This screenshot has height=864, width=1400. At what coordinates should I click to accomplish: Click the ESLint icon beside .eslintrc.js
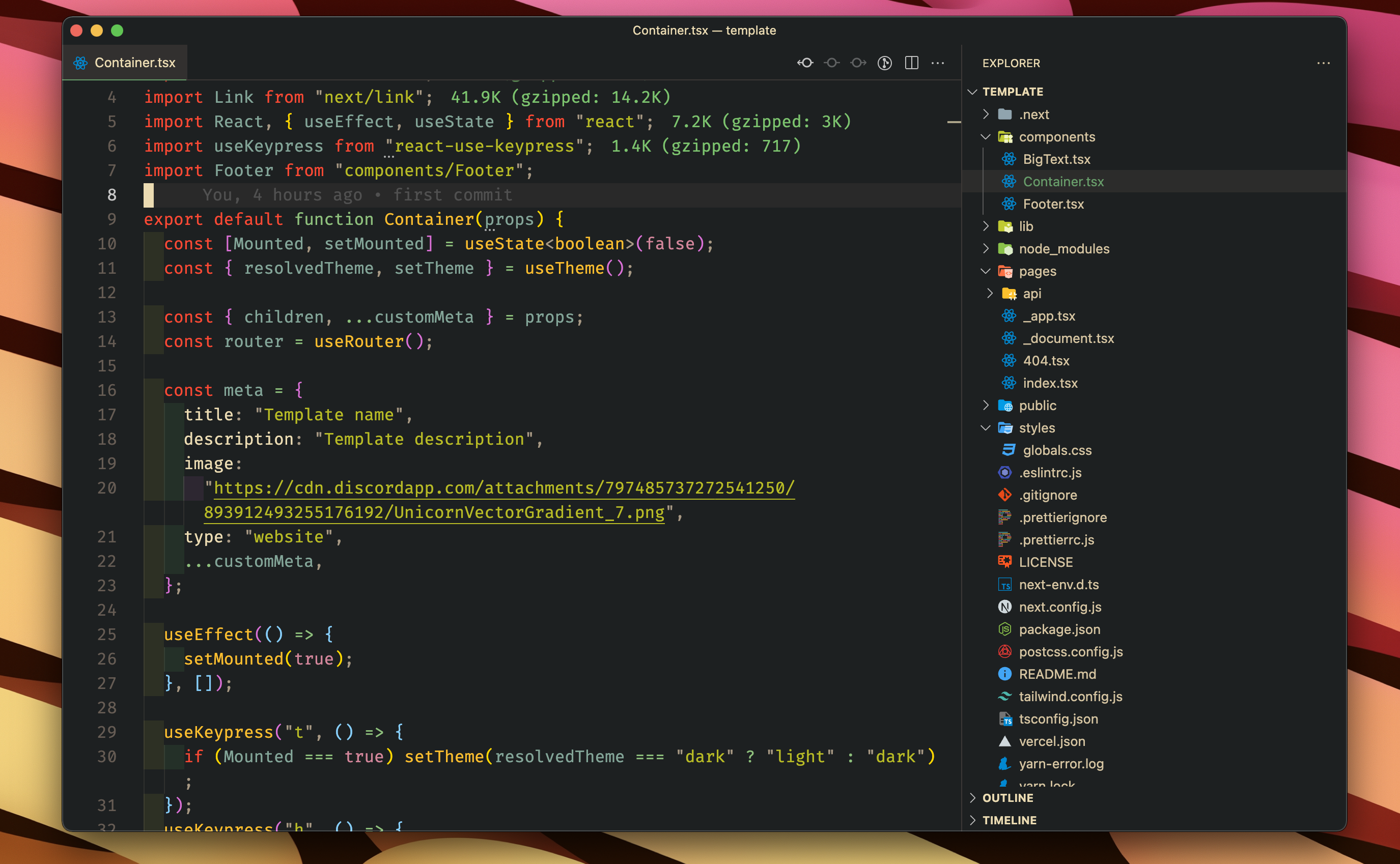click(1004, 473)
